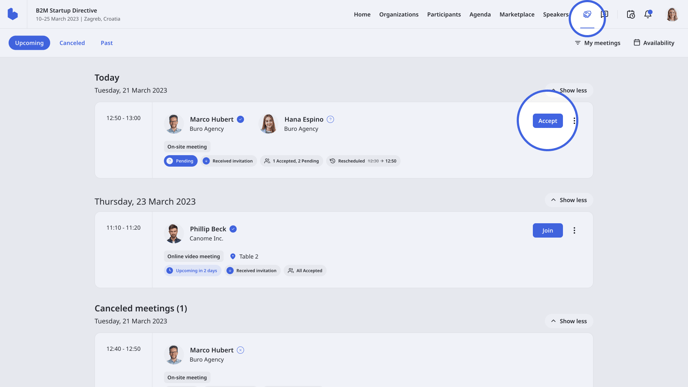The image size is (688, 387).
Task: Open the My meetings filter
Action: [x=597, y=43]
